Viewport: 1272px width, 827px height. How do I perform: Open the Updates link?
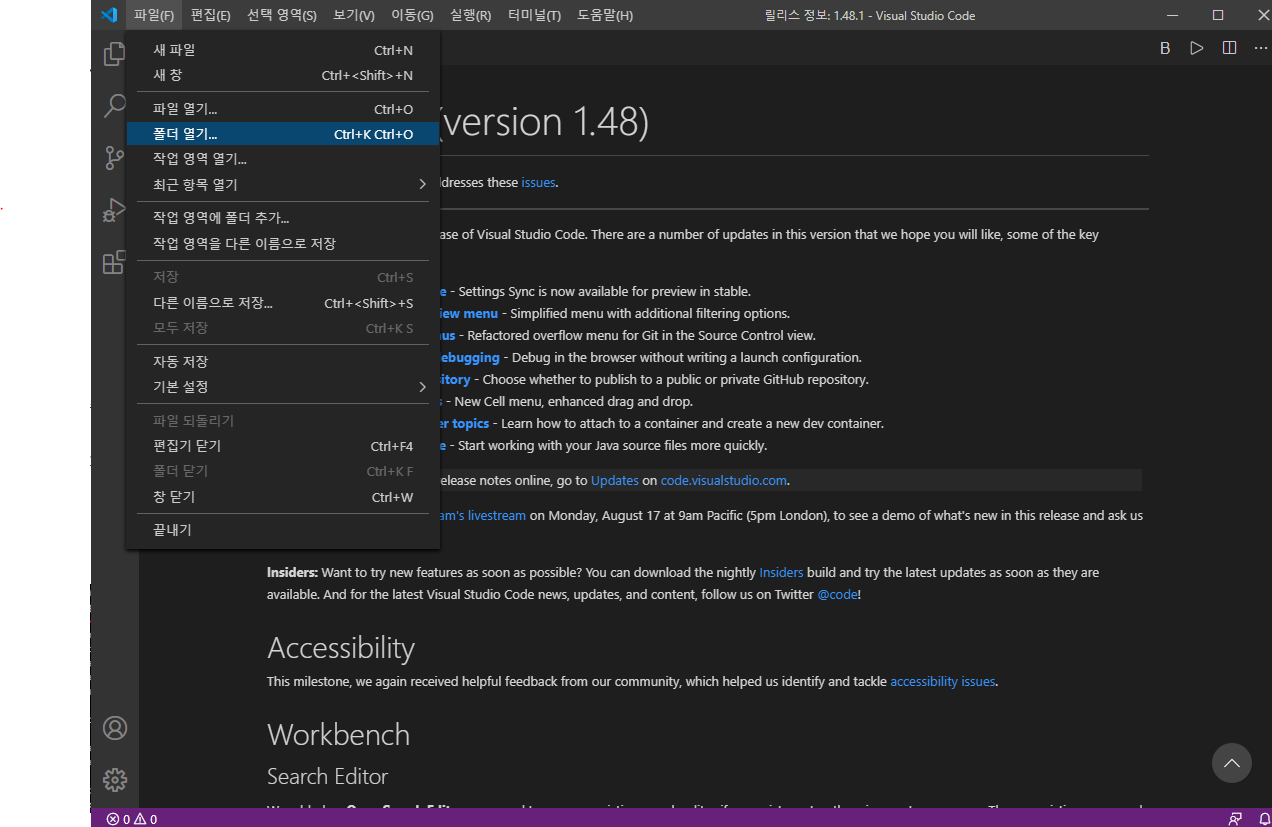click(615, 481)
